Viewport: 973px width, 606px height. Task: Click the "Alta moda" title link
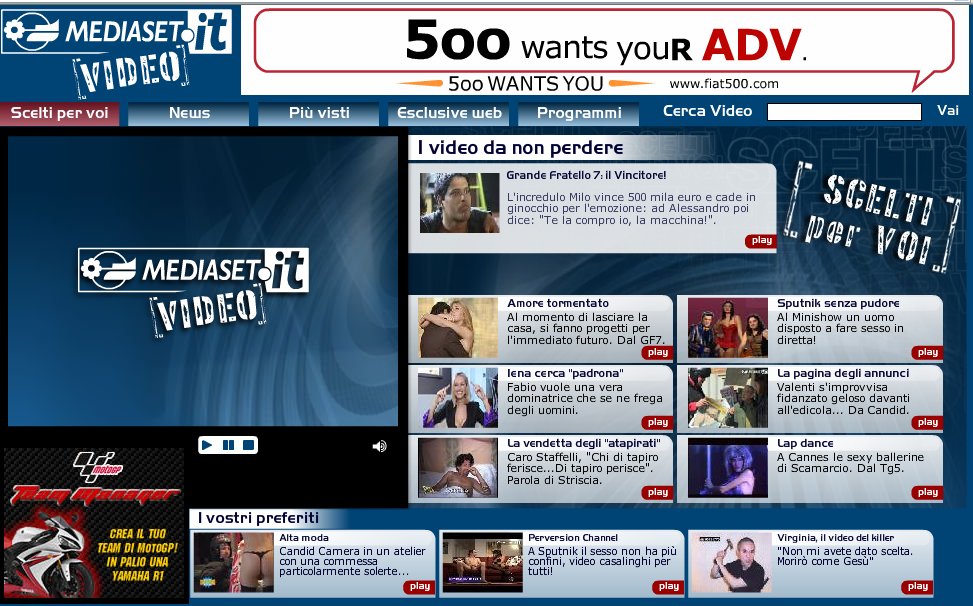pyautogui.click(x=304, y=538)
